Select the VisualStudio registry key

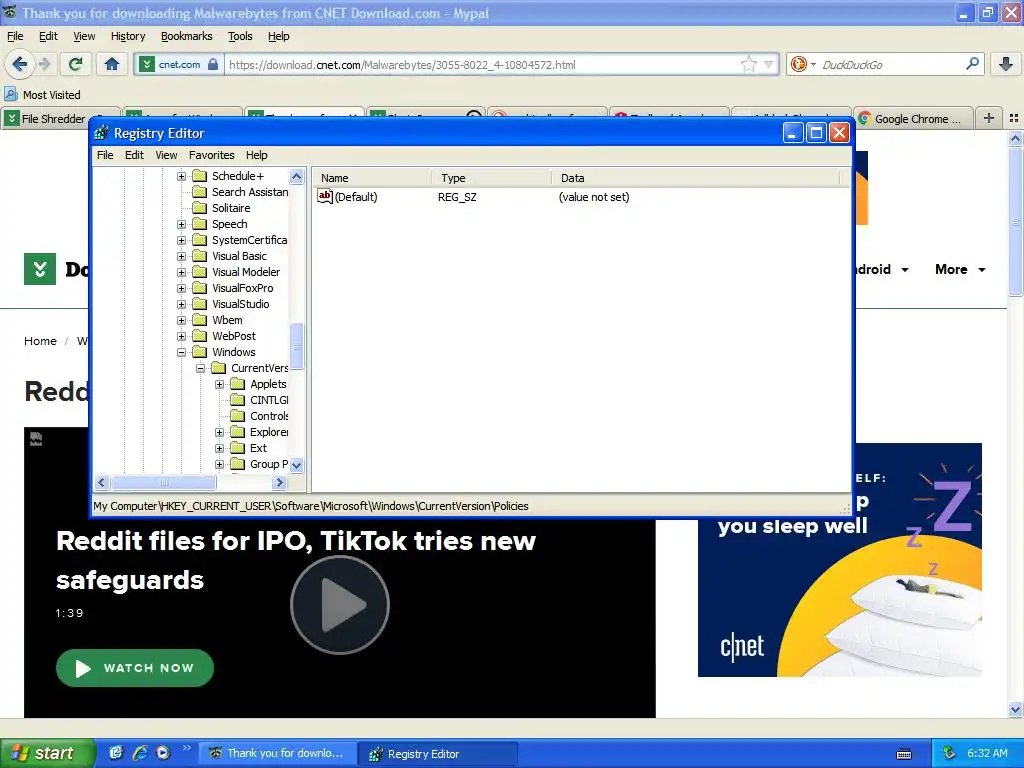[x=231, y=304]
